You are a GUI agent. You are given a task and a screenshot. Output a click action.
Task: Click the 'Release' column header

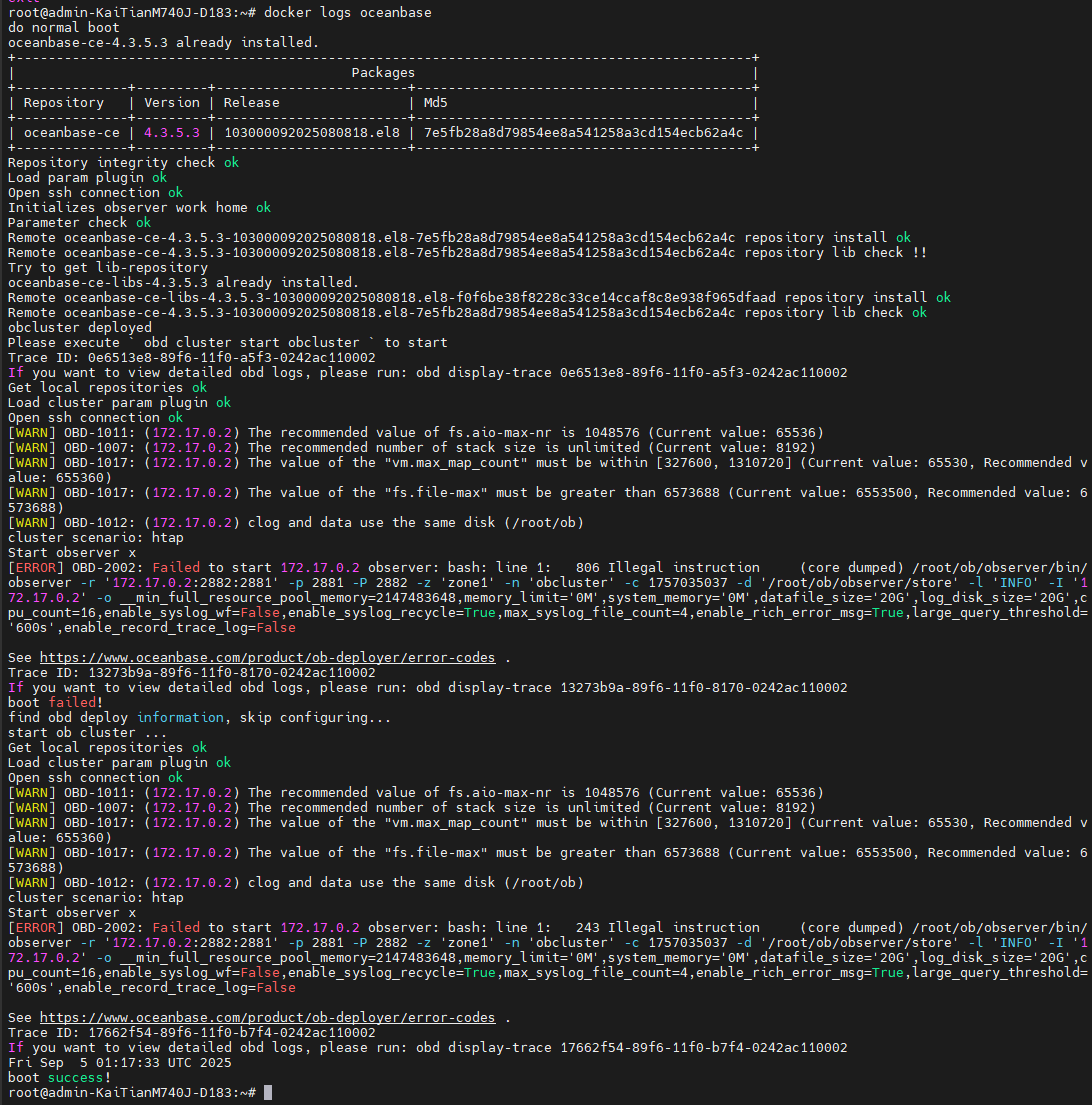tap(252, 102)
